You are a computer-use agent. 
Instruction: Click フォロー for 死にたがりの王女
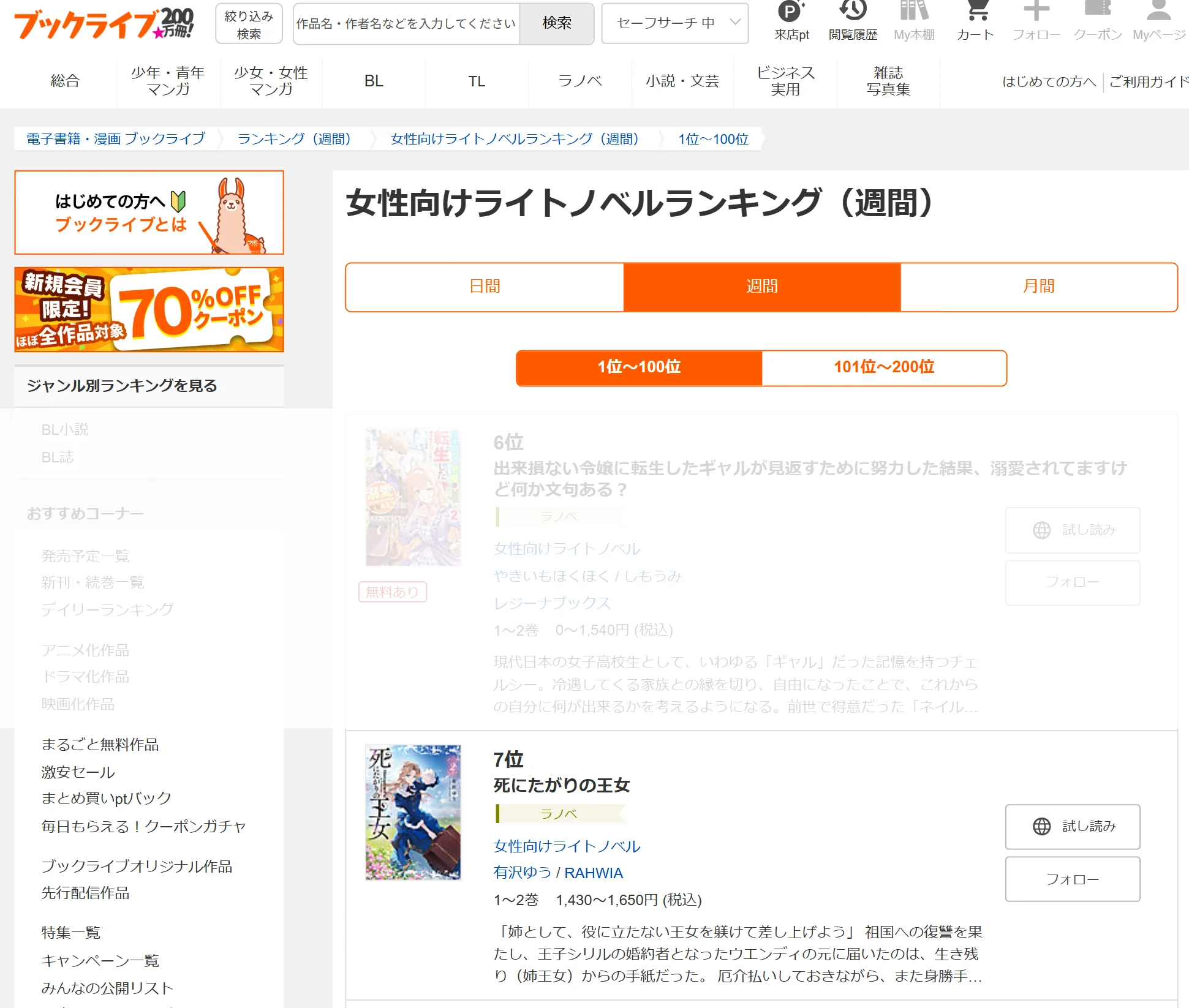click(1073, 879)
